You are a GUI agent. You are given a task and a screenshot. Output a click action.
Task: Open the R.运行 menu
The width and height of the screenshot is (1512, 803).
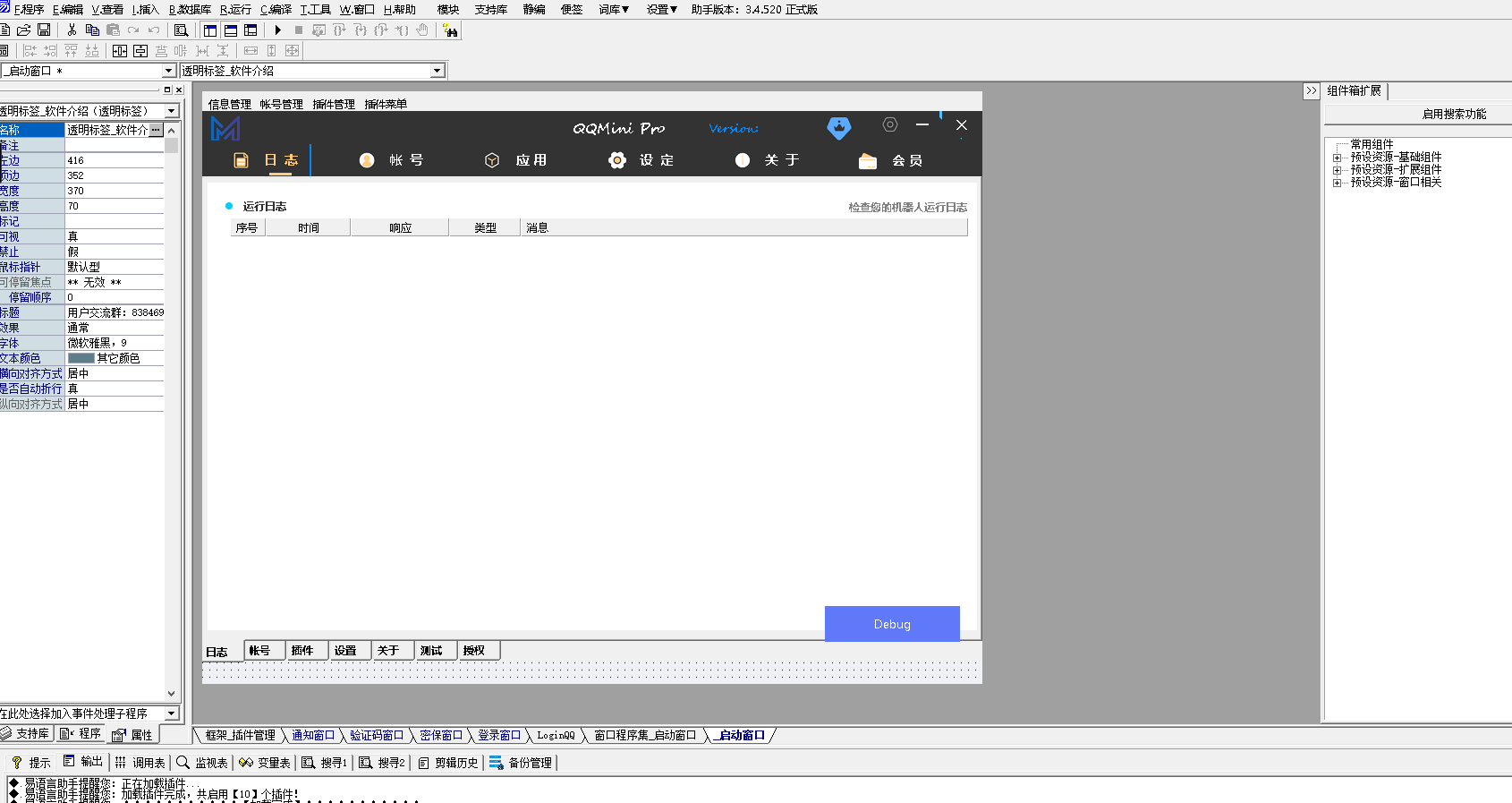pyautogui.click(x=235, y=10)
